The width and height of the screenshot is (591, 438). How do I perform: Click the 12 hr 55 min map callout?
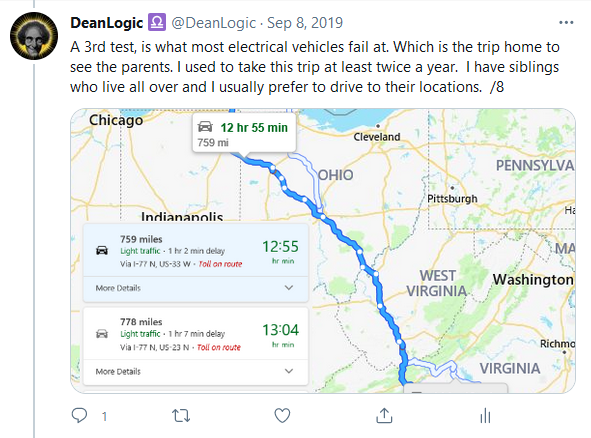tap(244, 134)
